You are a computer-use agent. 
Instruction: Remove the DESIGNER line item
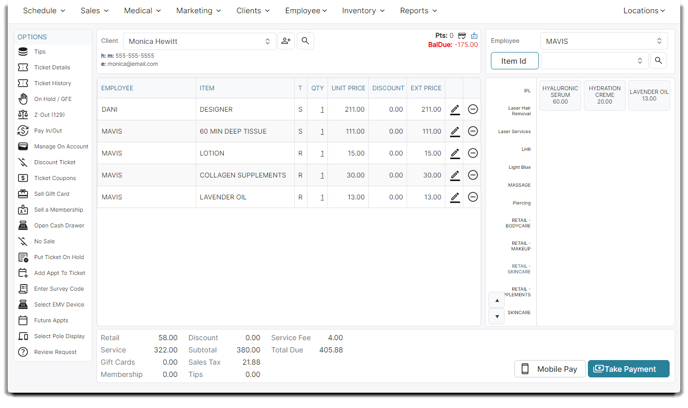click(x=473, y=109)
